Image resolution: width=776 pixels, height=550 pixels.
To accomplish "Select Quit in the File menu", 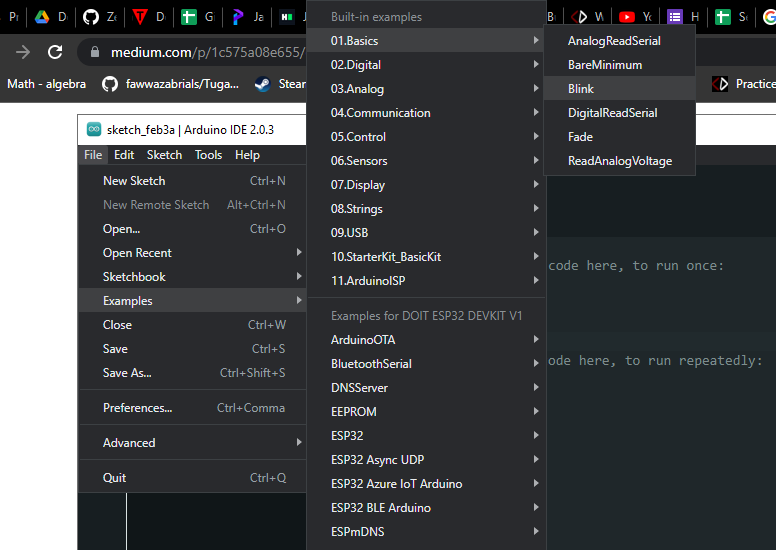I will [193, 478].
